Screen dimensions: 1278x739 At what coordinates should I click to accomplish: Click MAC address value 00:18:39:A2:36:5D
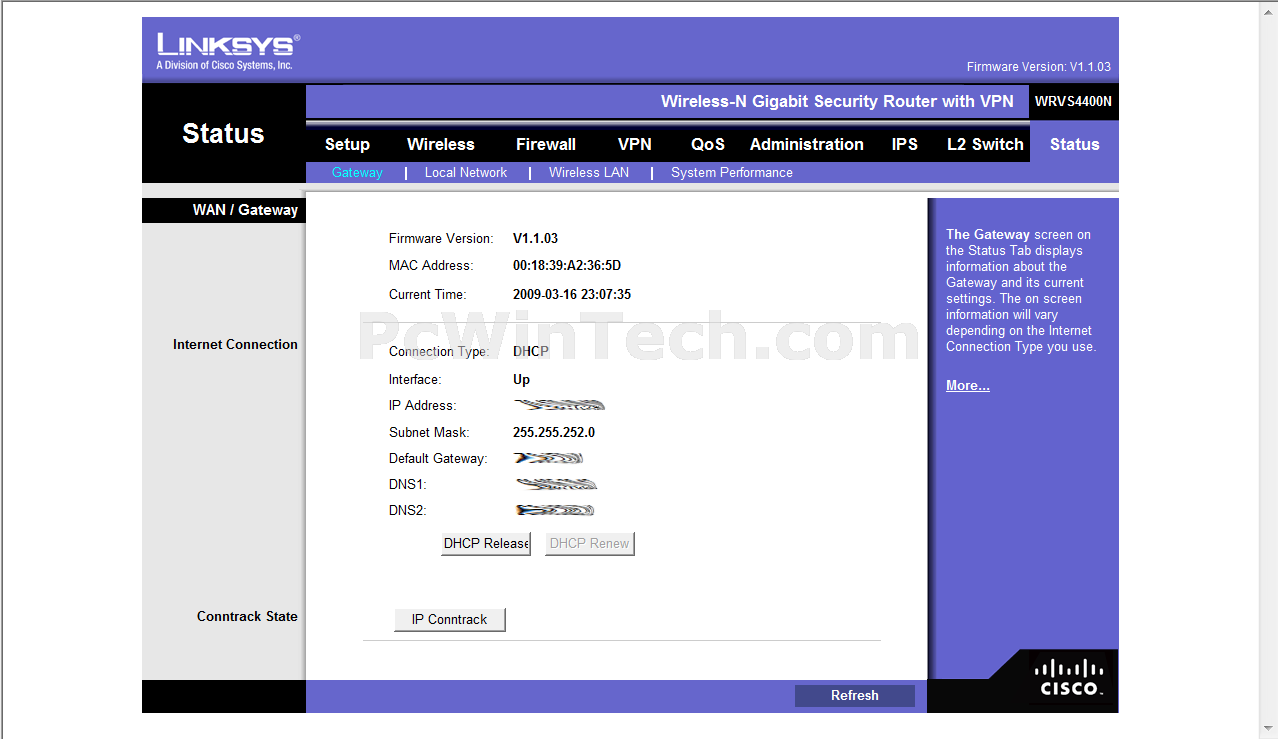pos(567,265)
